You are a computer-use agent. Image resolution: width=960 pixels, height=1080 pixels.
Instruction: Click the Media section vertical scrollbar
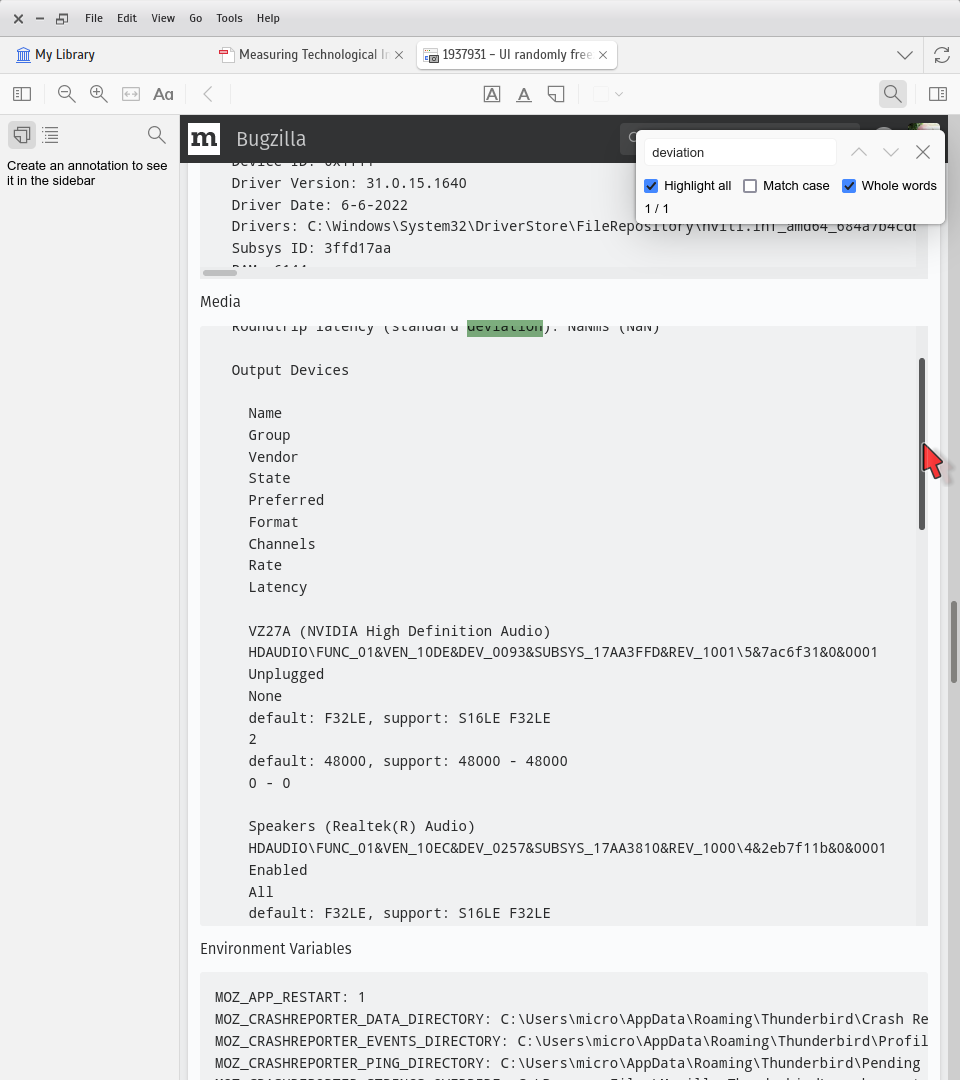pos(921,444)
